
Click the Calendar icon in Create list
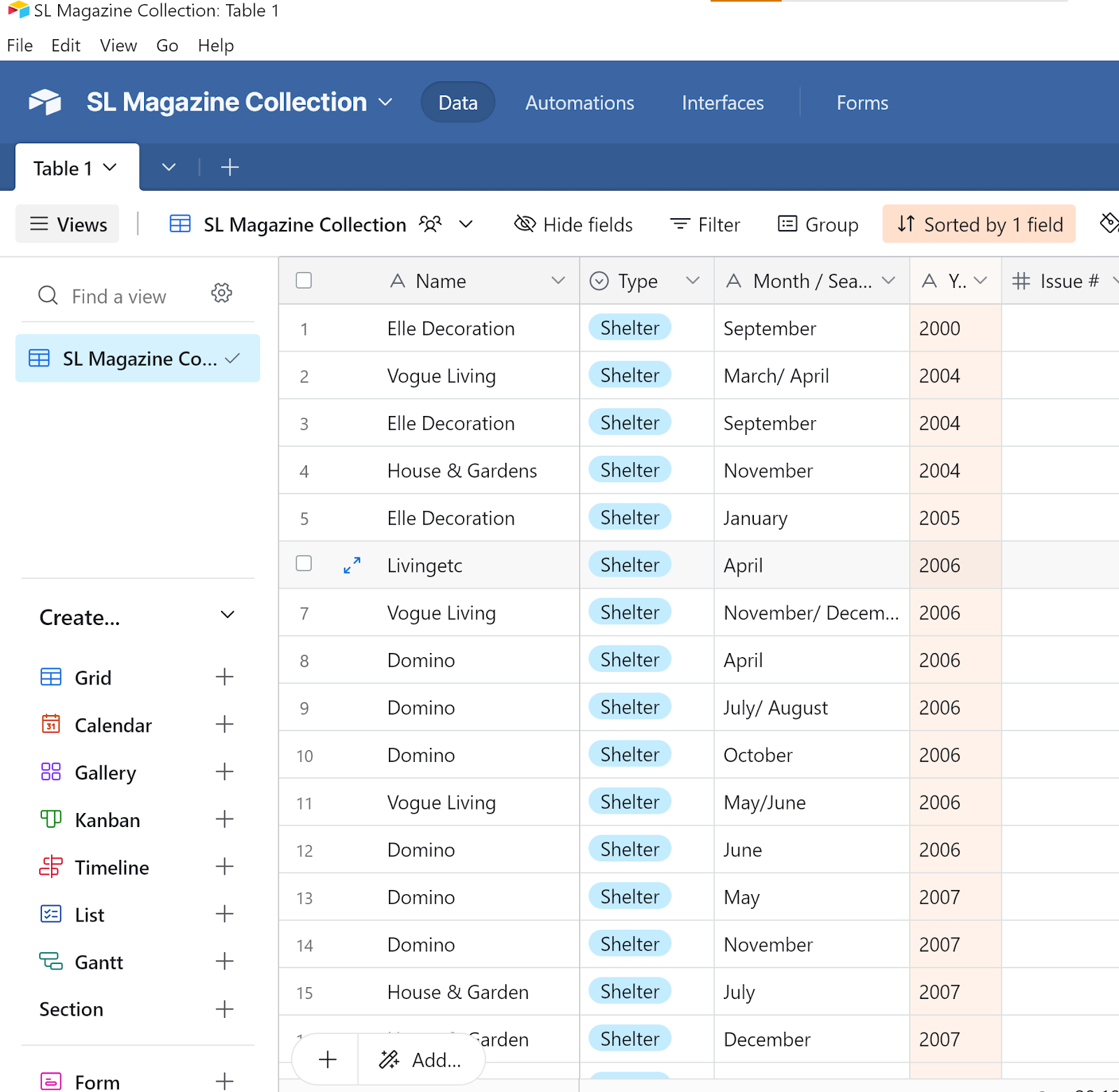click(51, 724)
